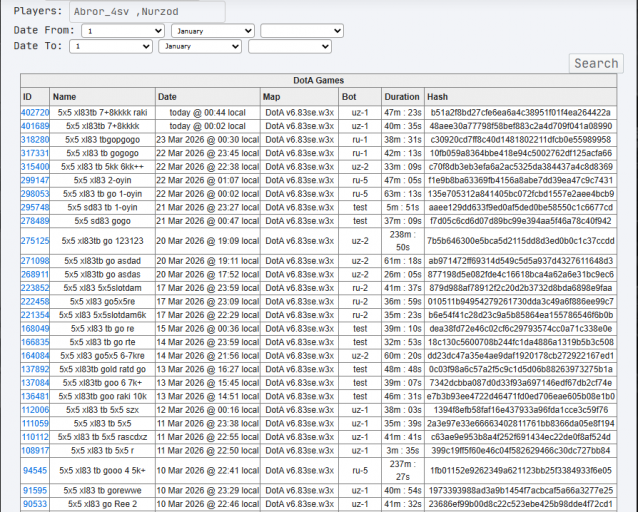Open game ID 137084
The height and width of the screenshot is (512, 638).
(35, 383)
